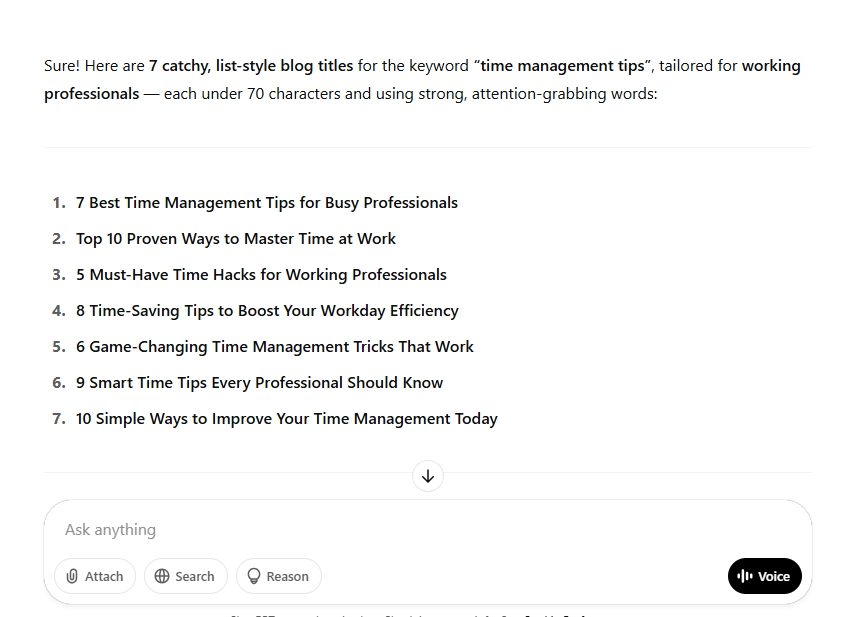848x617 pixels.
Task: Click title 'Top 10 Proven Ways to Master Time'
Action: click(236, 239)
